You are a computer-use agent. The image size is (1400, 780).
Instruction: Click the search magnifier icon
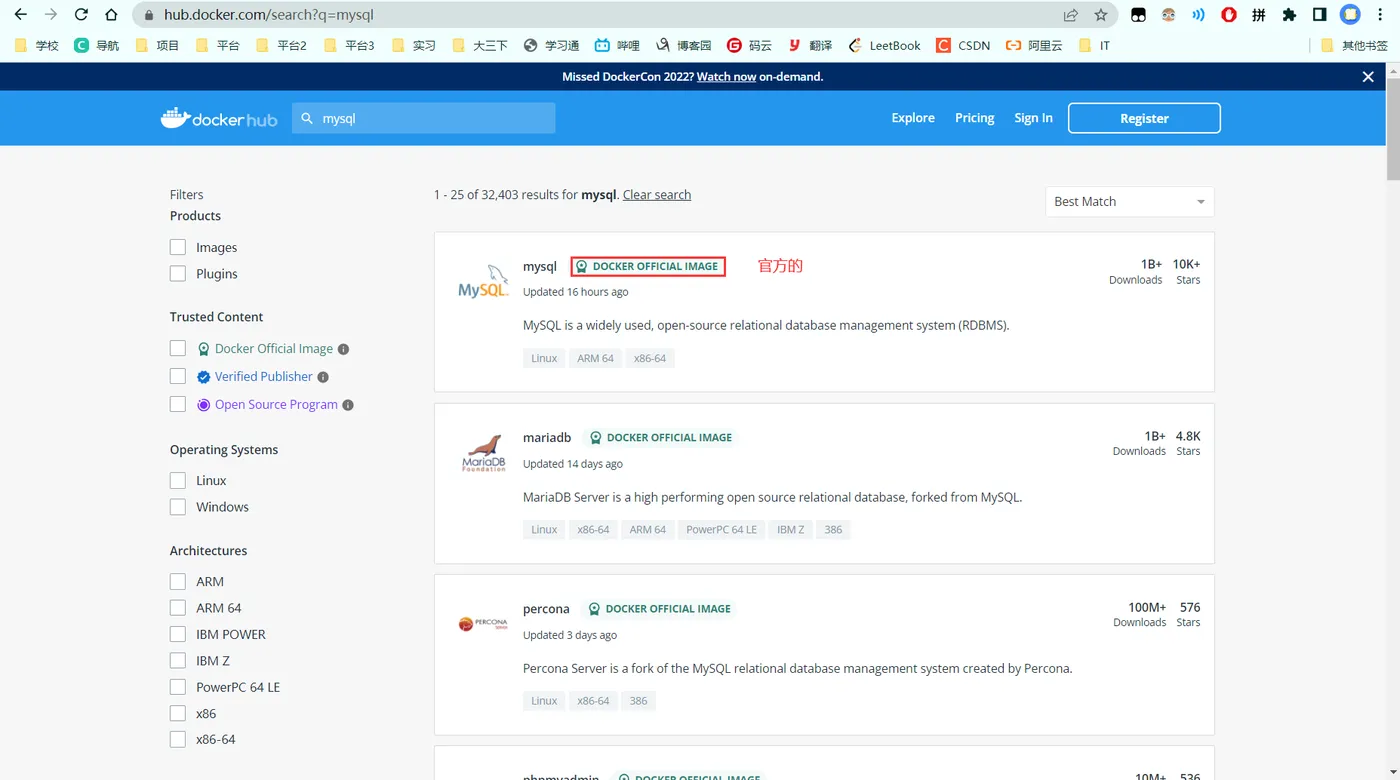coord(308,118)
